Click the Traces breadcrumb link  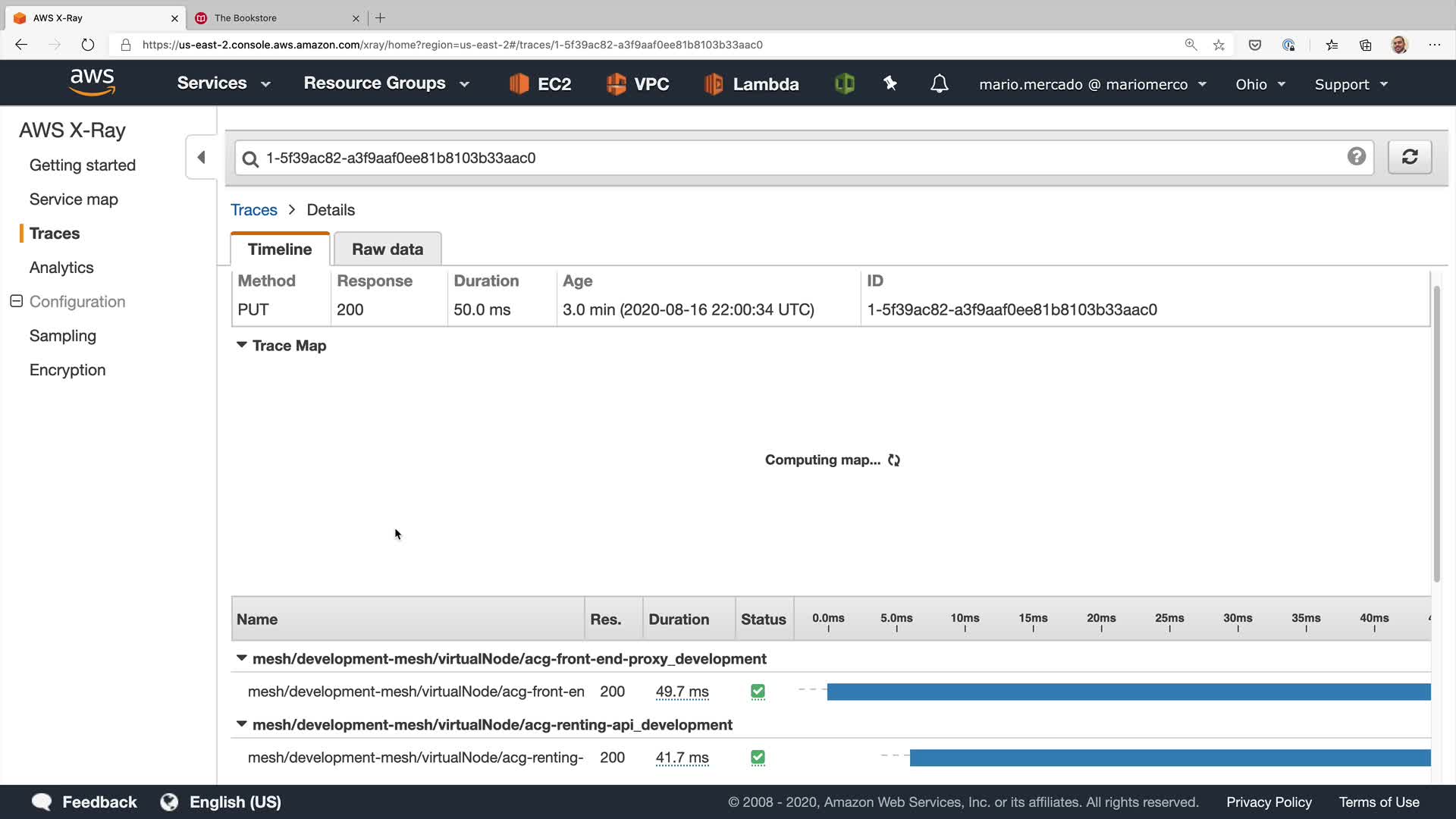253,210
